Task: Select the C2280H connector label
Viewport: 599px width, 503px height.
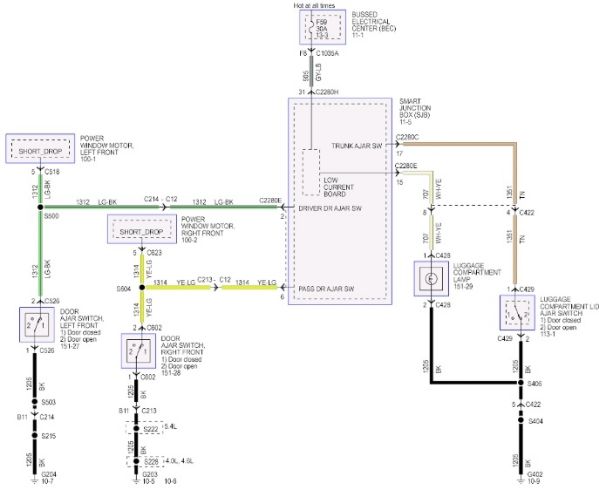Action: tap(327, 92)
